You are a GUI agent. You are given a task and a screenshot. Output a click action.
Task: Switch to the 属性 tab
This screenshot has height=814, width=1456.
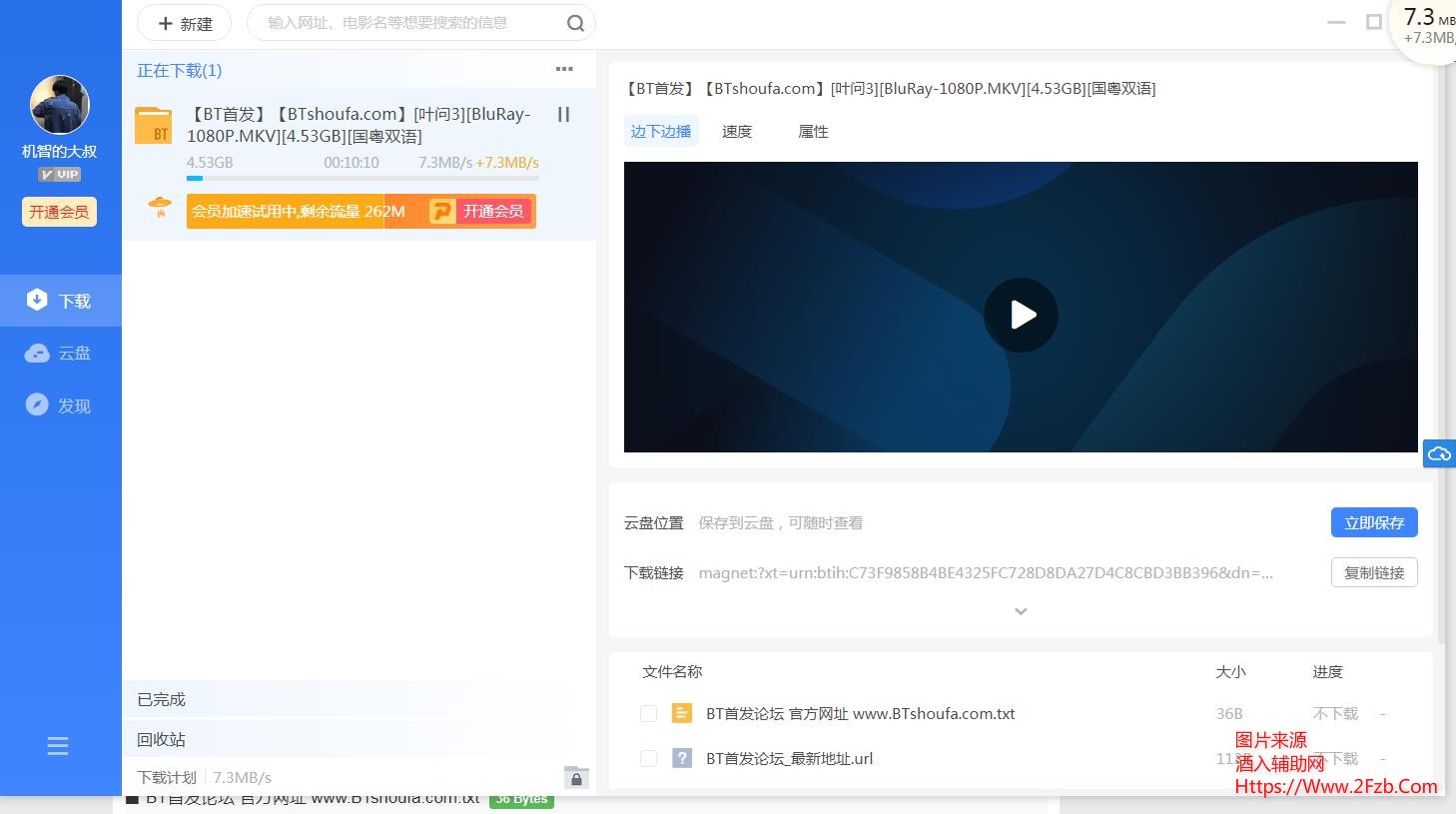point(813,131)
